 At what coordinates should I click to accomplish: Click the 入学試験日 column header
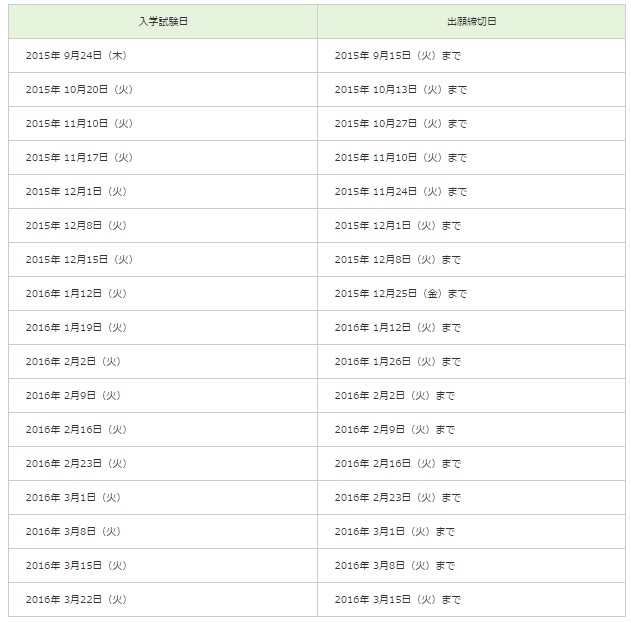coord(163,21)
